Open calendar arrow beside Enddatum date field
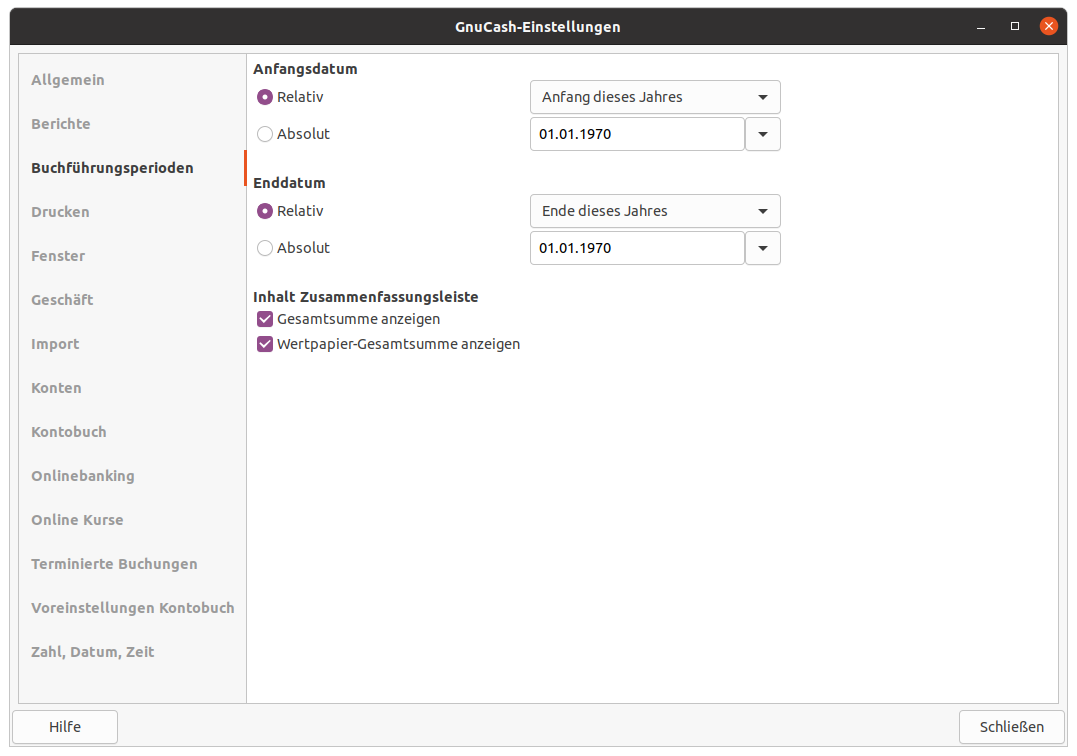 pos(763,248)
